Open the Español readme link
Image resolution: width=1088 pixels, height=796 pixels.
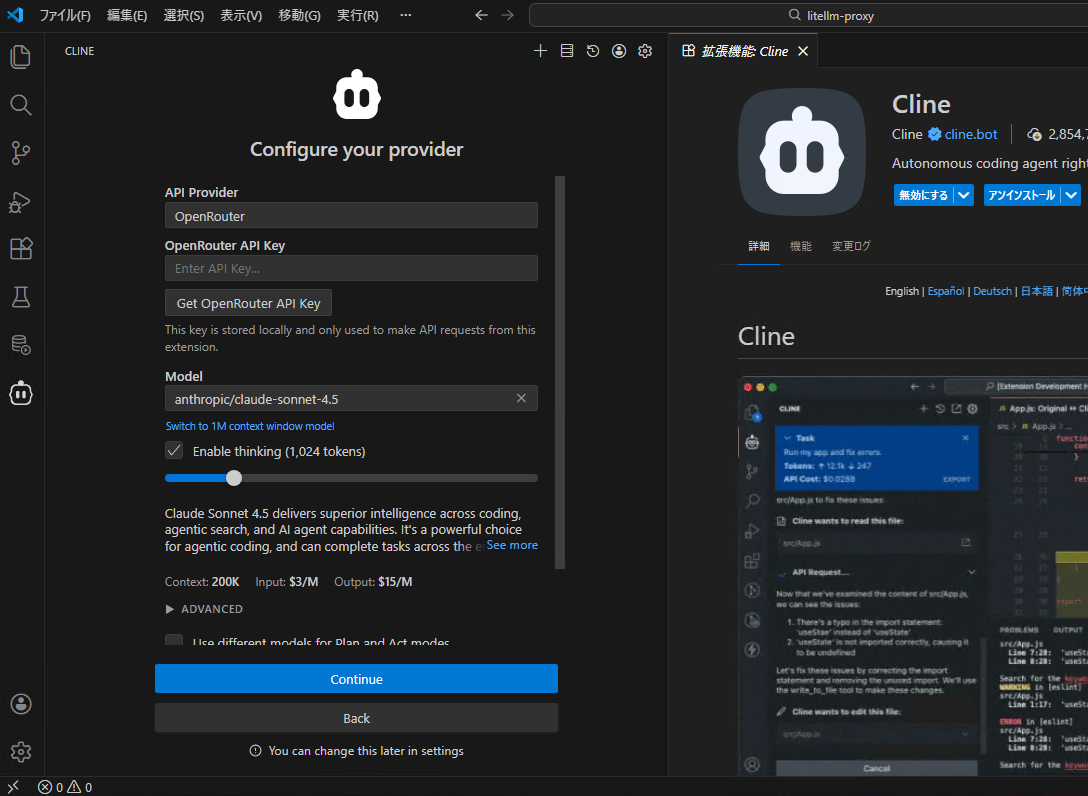tap(946, 291)
